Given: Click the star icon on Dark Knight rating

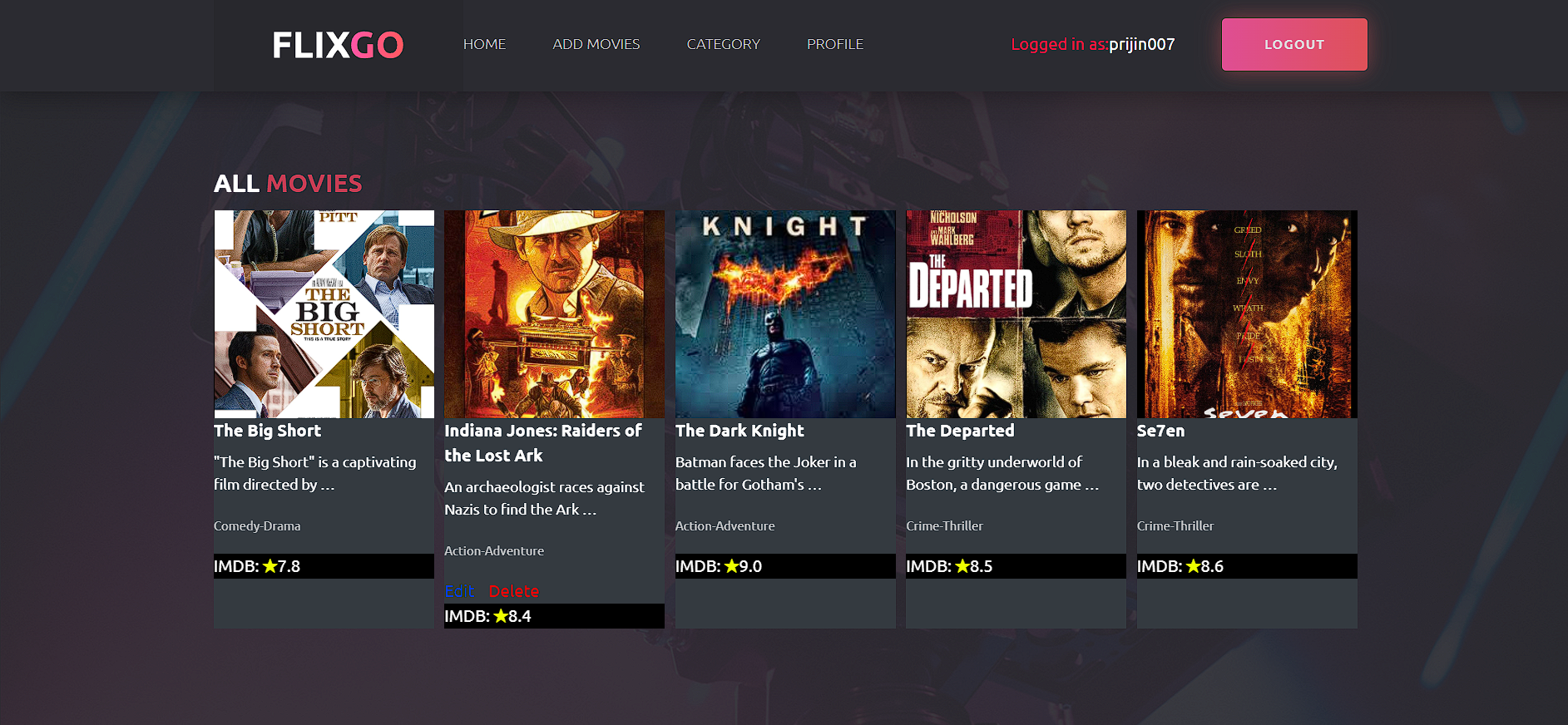Looking at the screenshot, I should 731,566.
